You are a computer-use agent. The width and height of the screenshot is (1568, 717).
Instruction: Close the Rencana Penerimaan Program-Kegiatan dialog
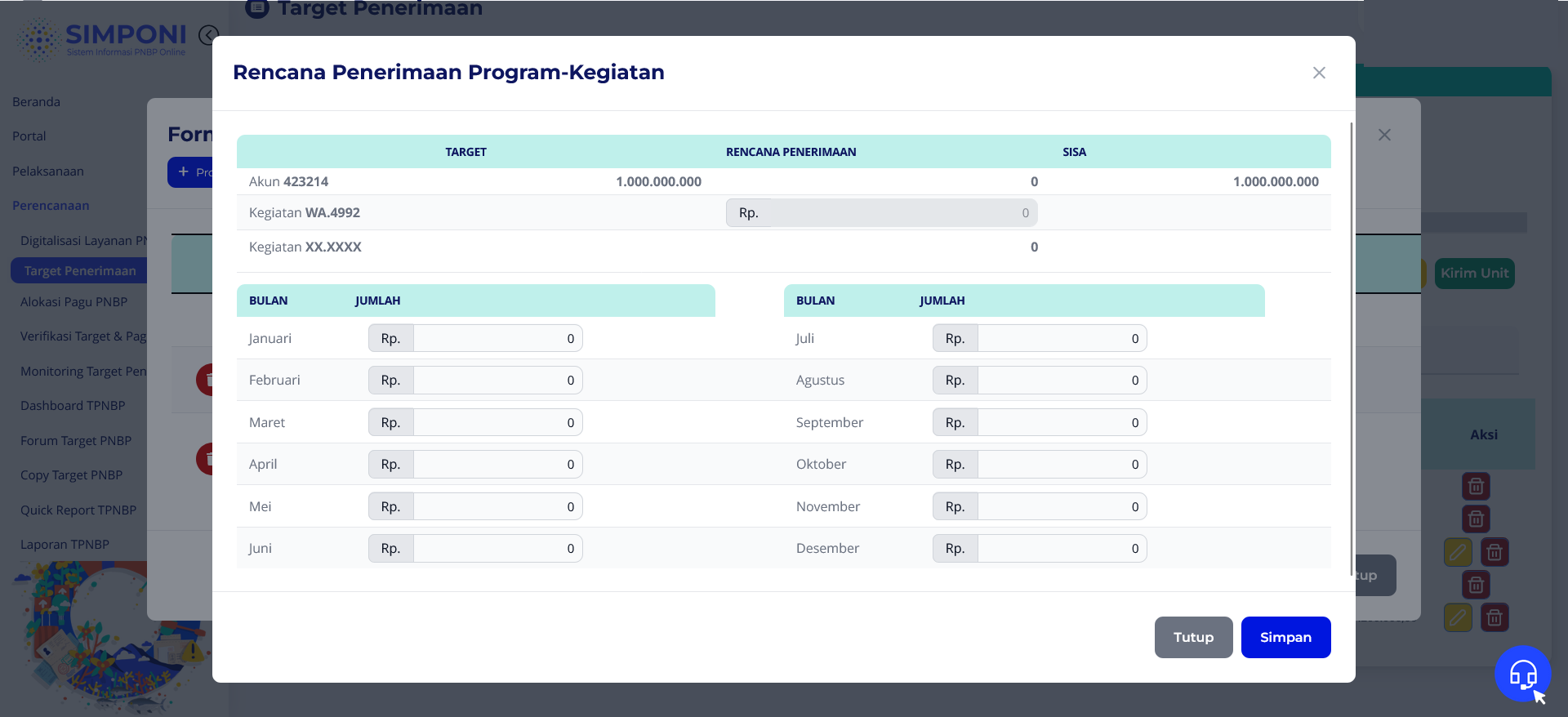[1319, 73]
